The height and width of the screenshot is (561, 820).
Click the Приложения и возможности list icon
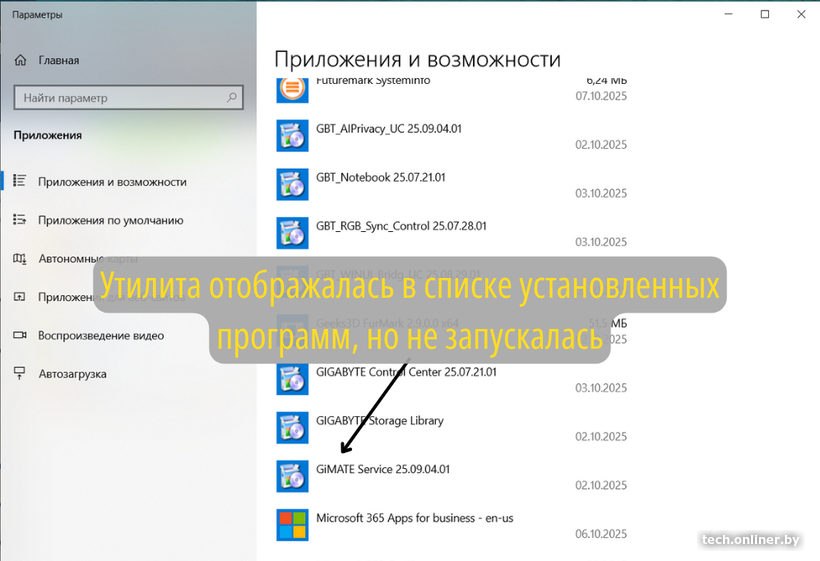click(19, 181)
